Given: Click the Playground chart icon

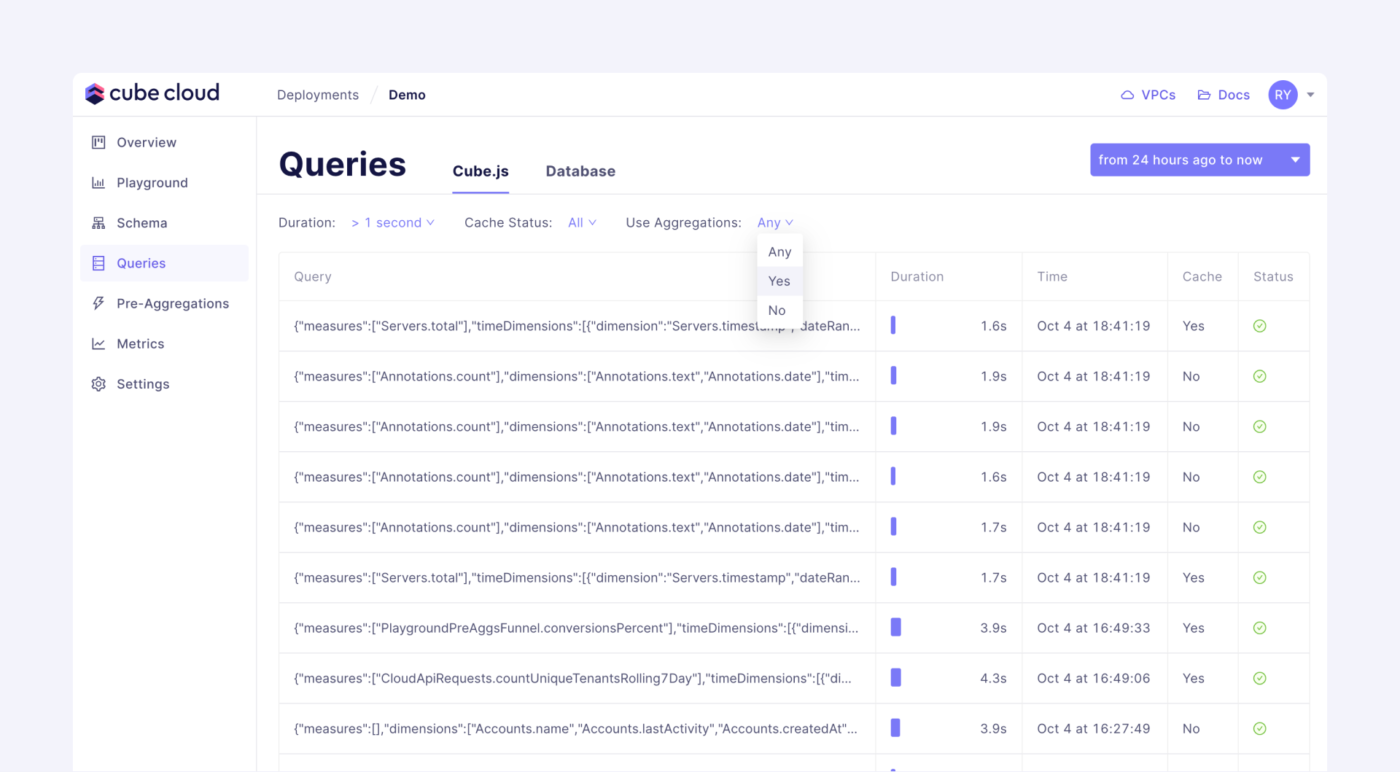Looking at the screenshot, I should (x=98, y=183).
